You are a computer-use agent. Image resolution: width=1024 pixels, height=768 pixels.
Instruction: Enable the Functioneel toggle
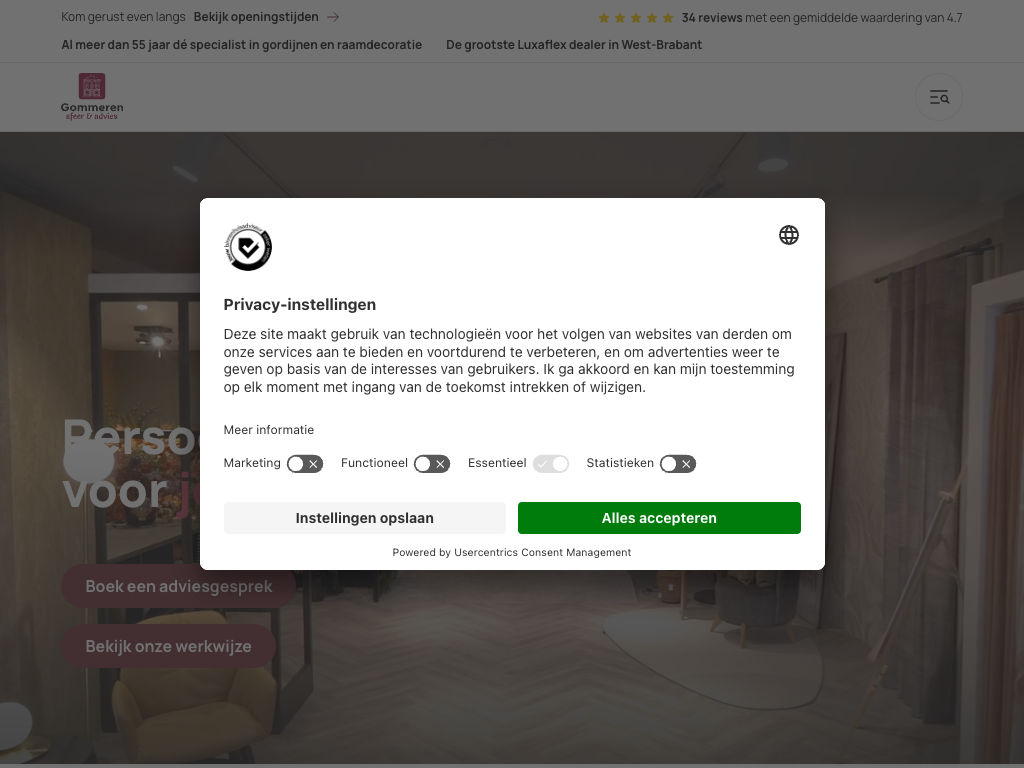point(432,464)
